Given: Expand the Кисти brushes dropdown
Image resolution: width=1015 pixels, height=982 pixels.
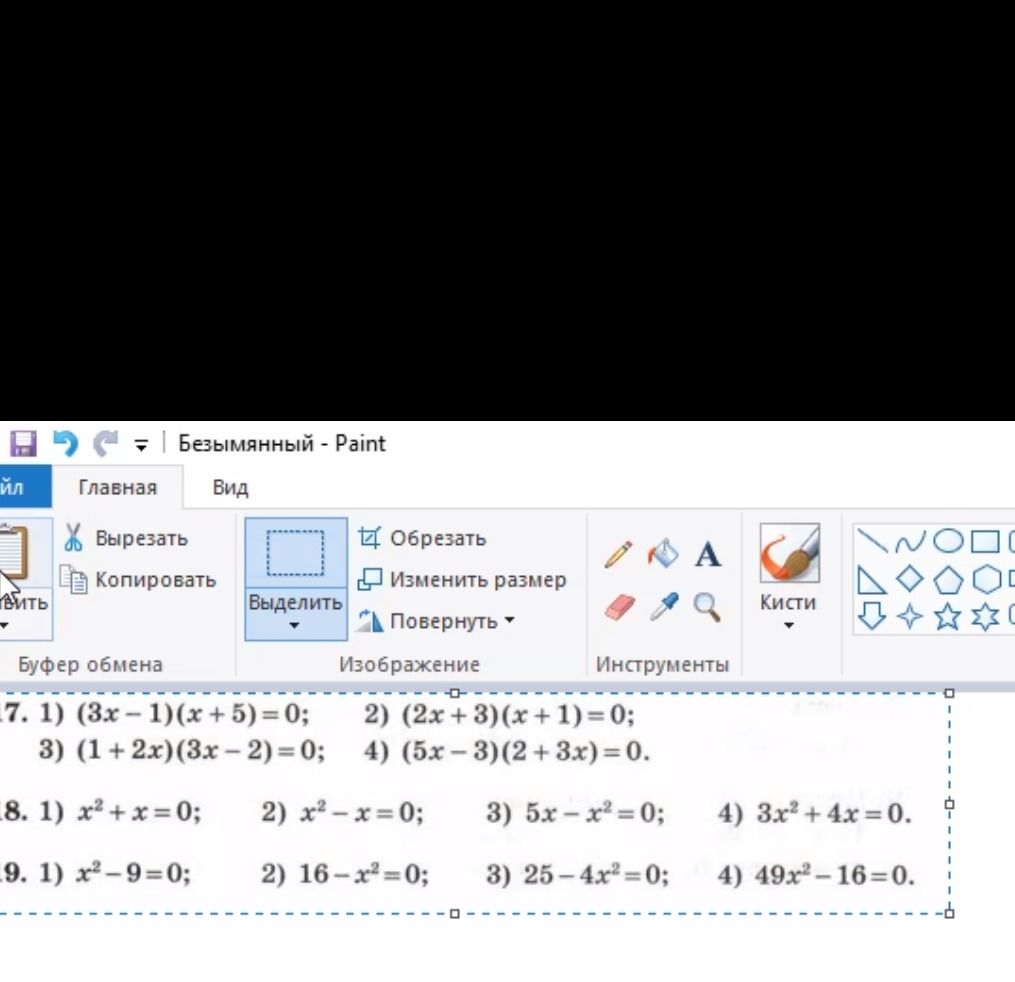Looking at the screenshot, I should tap(788, 625).
